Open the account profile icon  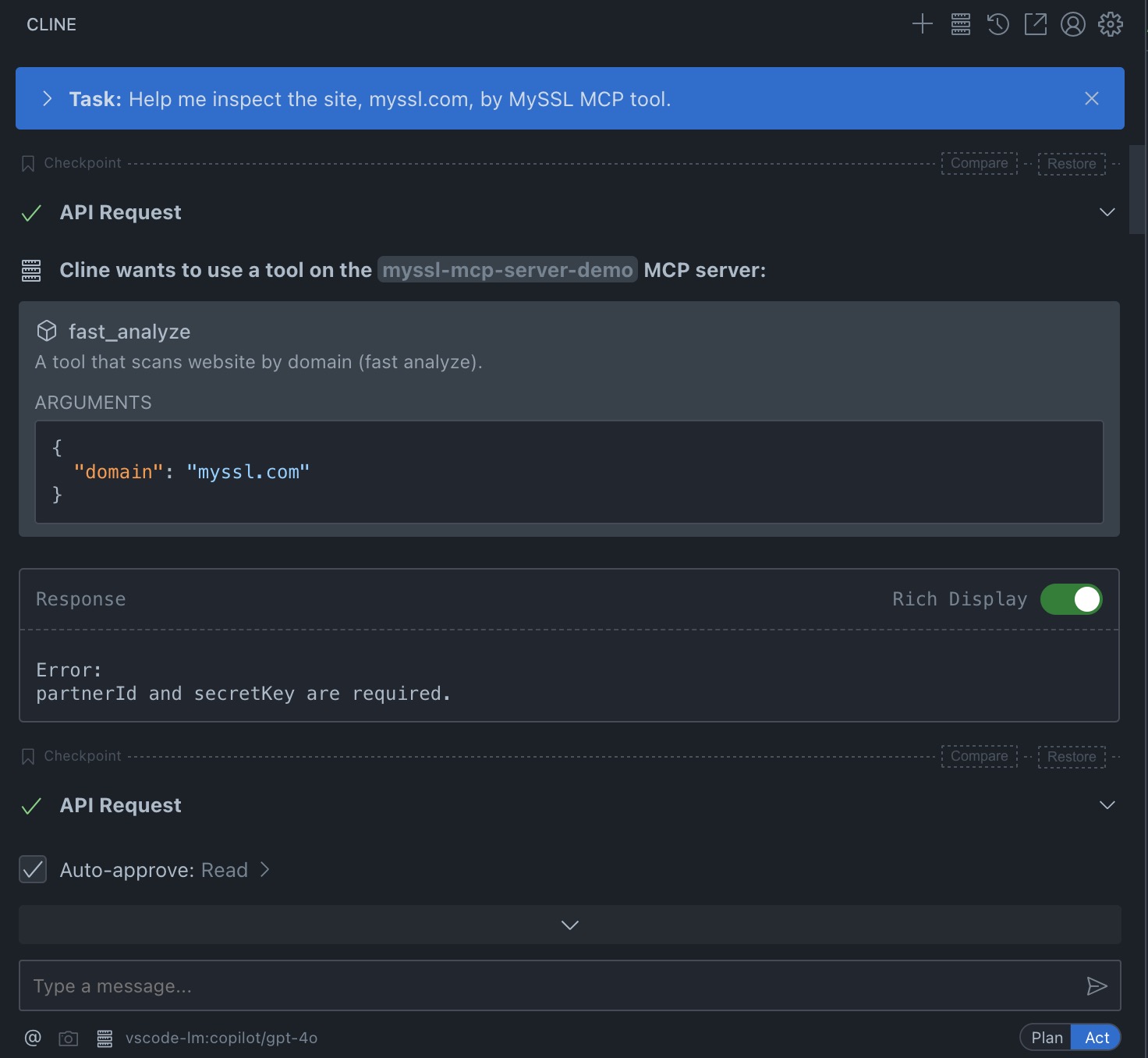1073,24
